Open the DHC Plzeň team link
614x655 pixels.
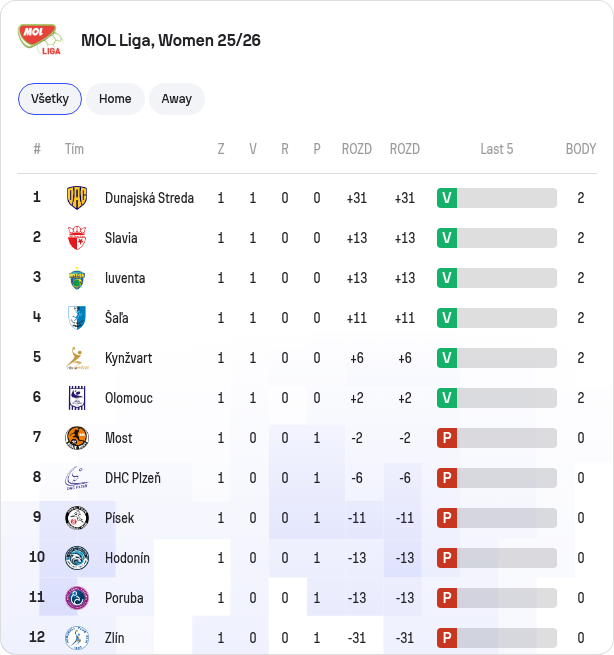(133, 478)
